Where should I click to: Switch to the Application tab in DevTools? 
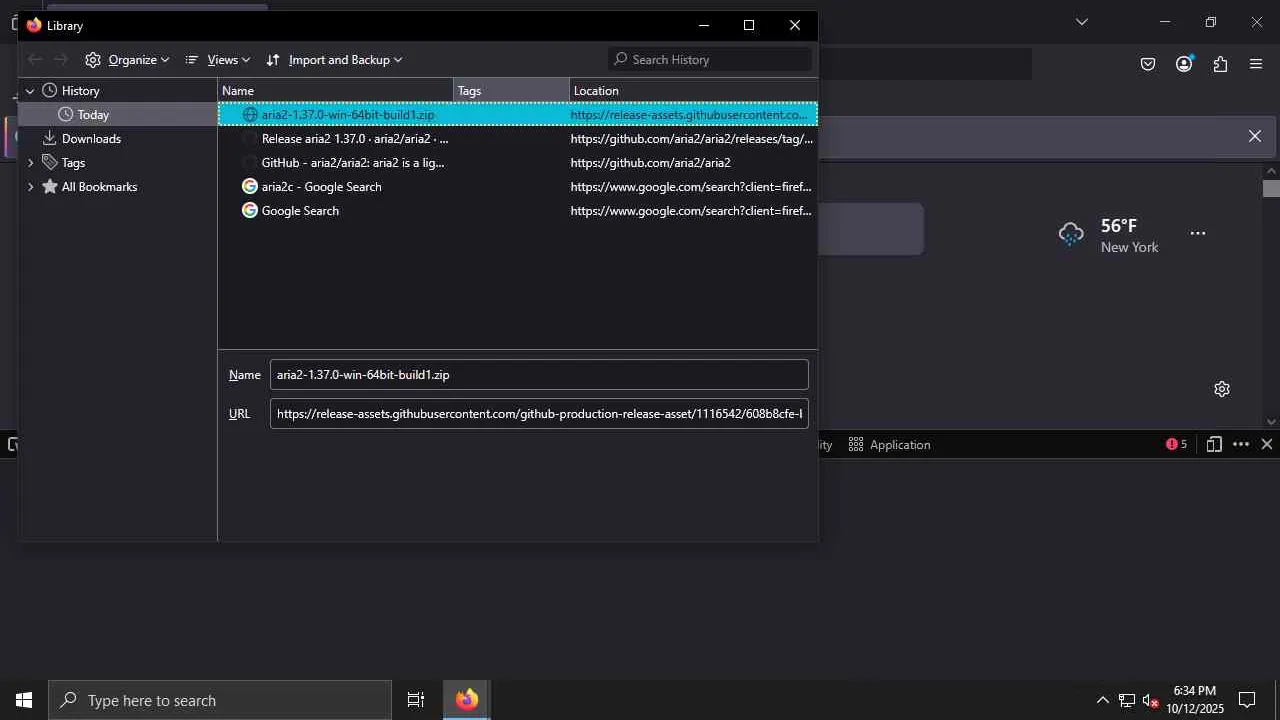889,445
